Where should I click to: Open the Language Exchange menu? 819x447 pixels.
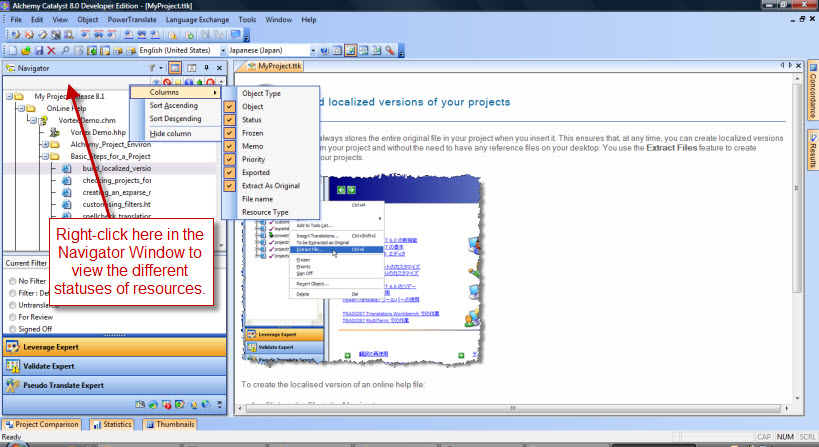[197, 19]
